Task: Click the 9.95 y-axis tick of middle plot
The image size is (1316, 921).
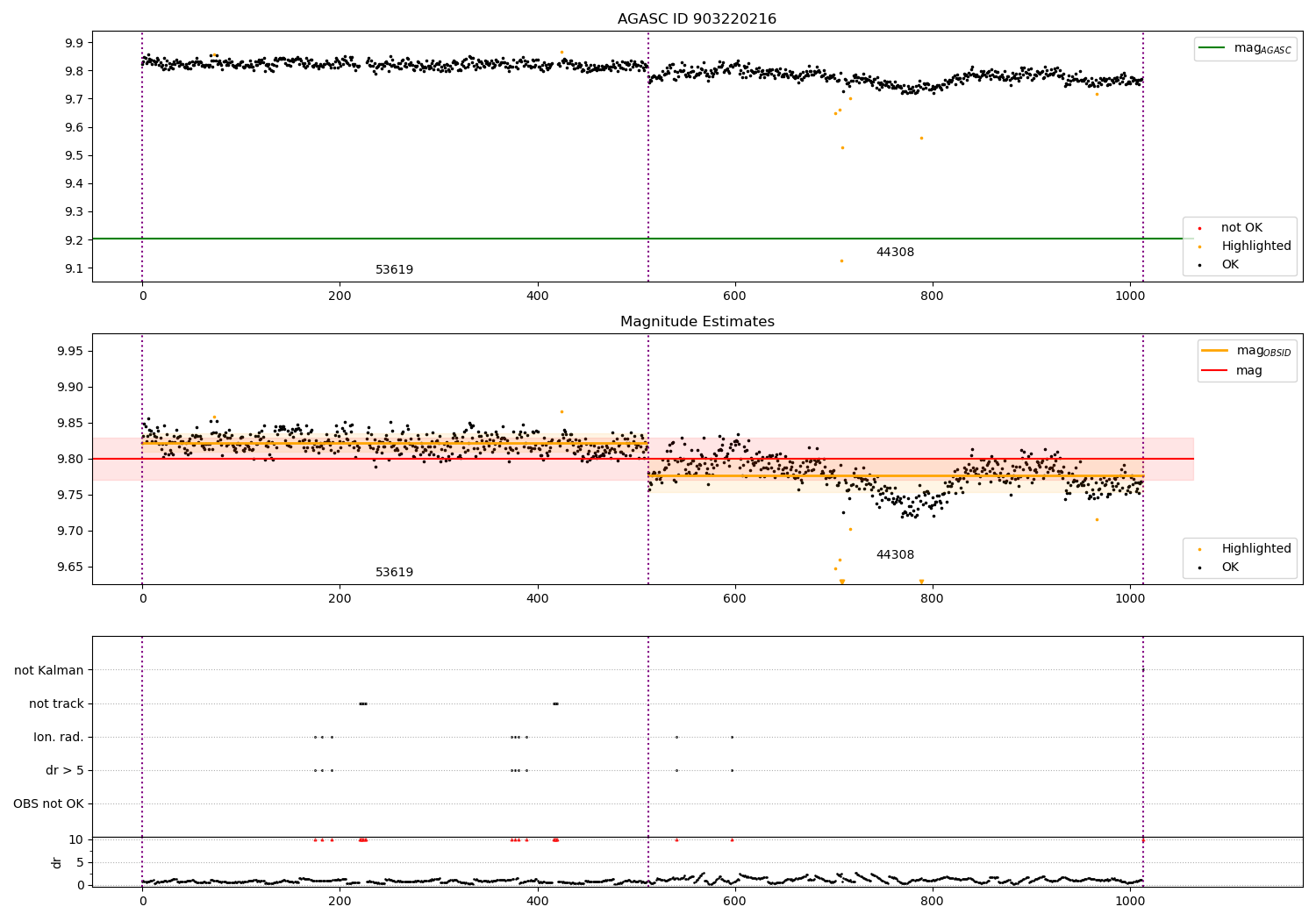Action: pyautogui.click(x=70, y=352)
